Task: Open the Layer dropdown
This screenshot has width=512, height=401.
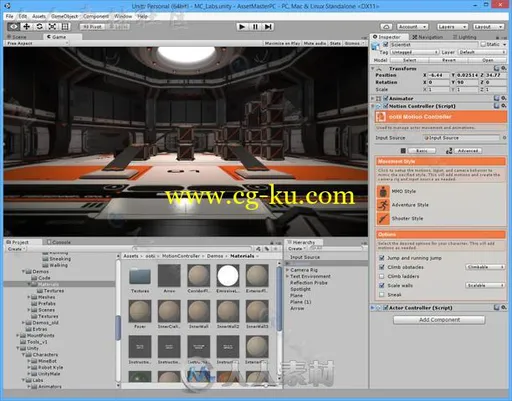Action: (482, 52)
